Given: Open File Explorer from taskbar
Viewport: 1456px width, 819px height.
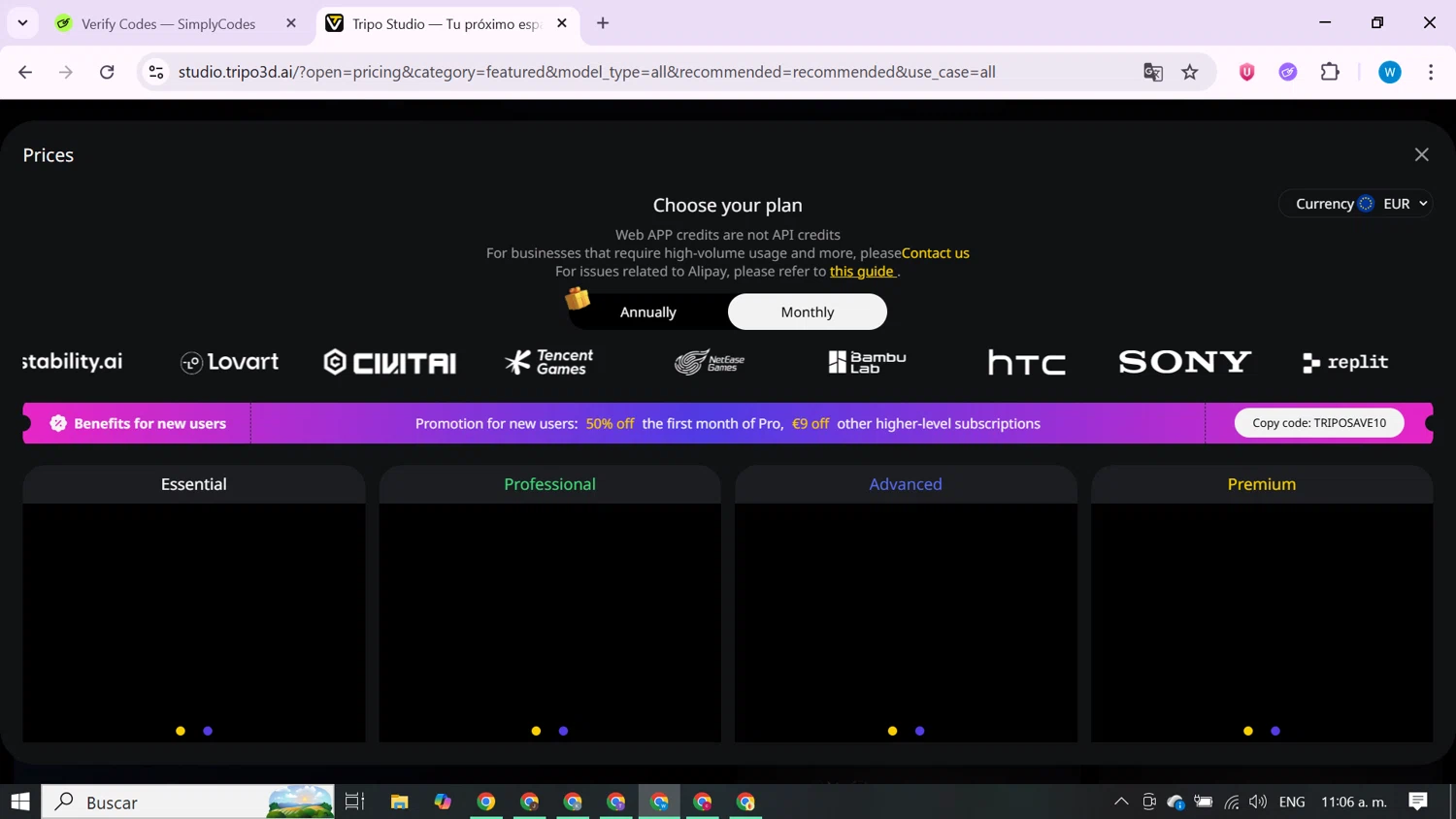Looking at the screenshot, I should coord(399,802).
